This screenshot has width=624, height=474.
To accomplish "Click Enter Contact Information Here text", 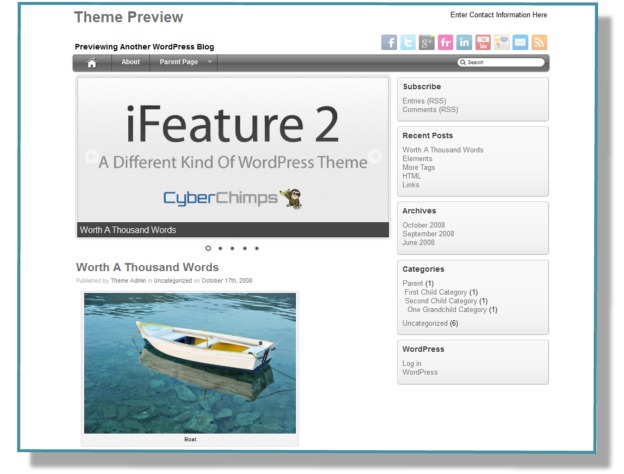I will click(x=499, y=15).
